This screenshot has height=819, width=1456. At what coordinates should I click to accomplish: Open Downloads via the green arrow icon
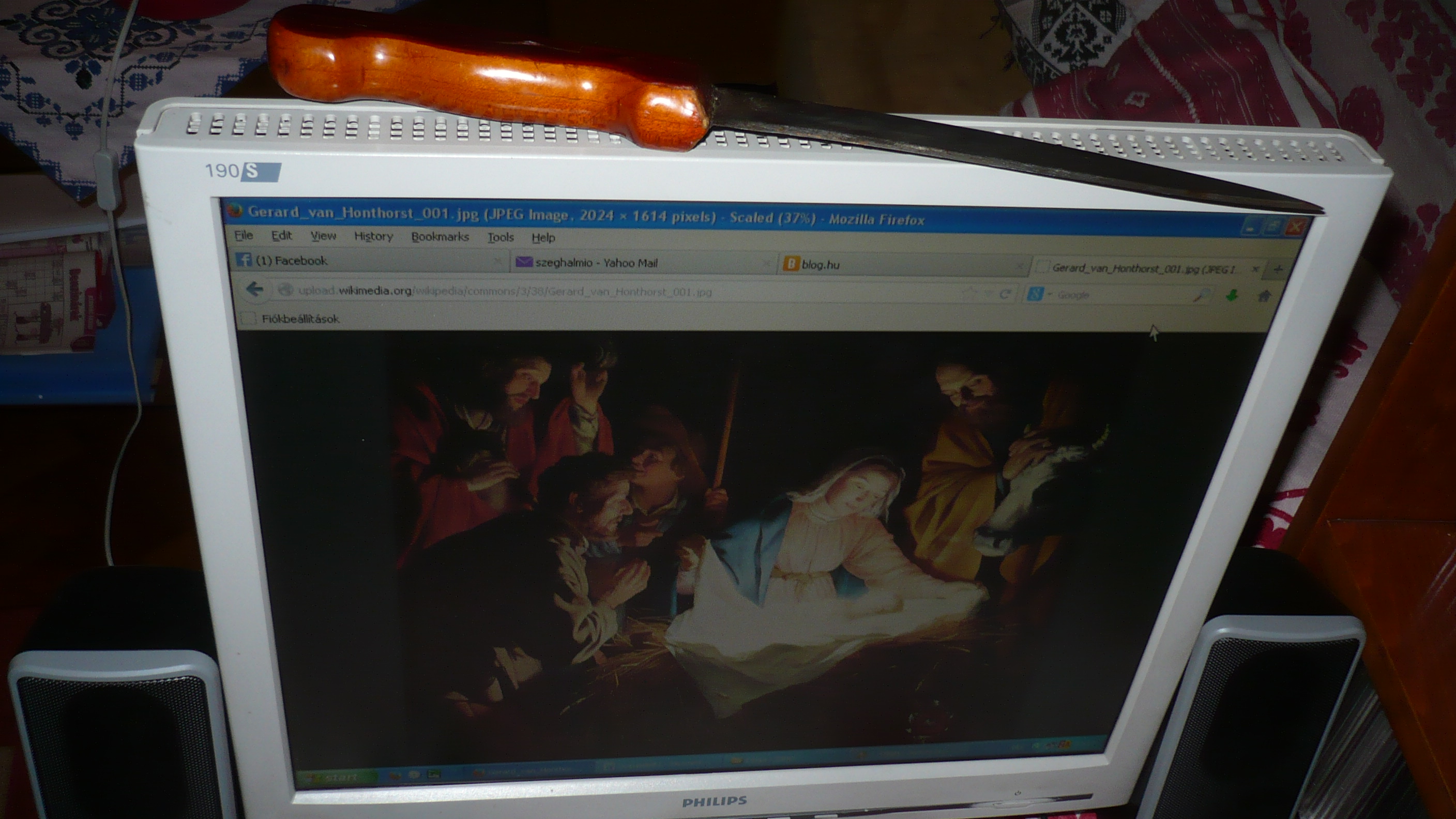tap(1232, 296)
